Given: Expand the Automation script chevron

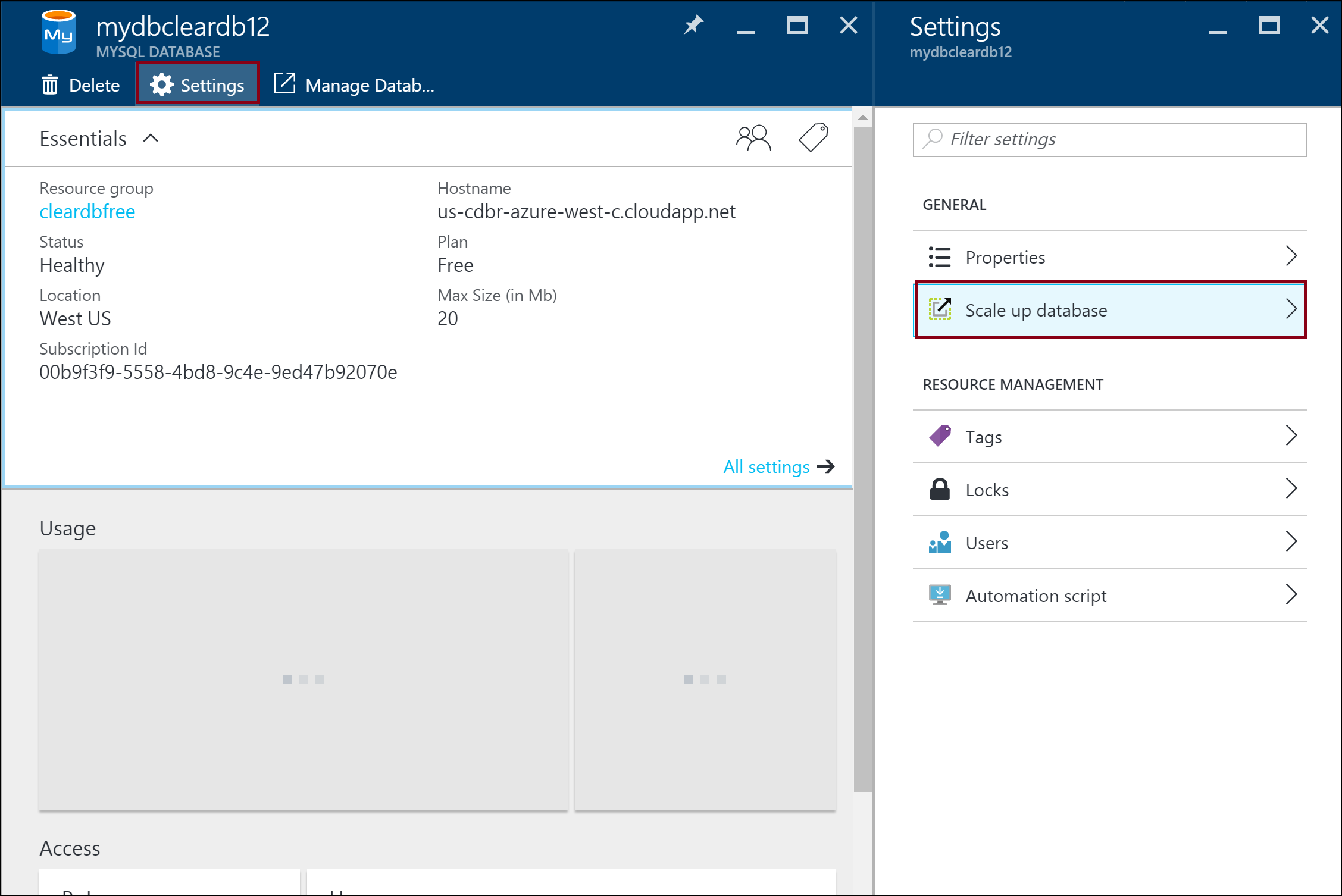Looking at the screenshot, I should pos(1290,595).
